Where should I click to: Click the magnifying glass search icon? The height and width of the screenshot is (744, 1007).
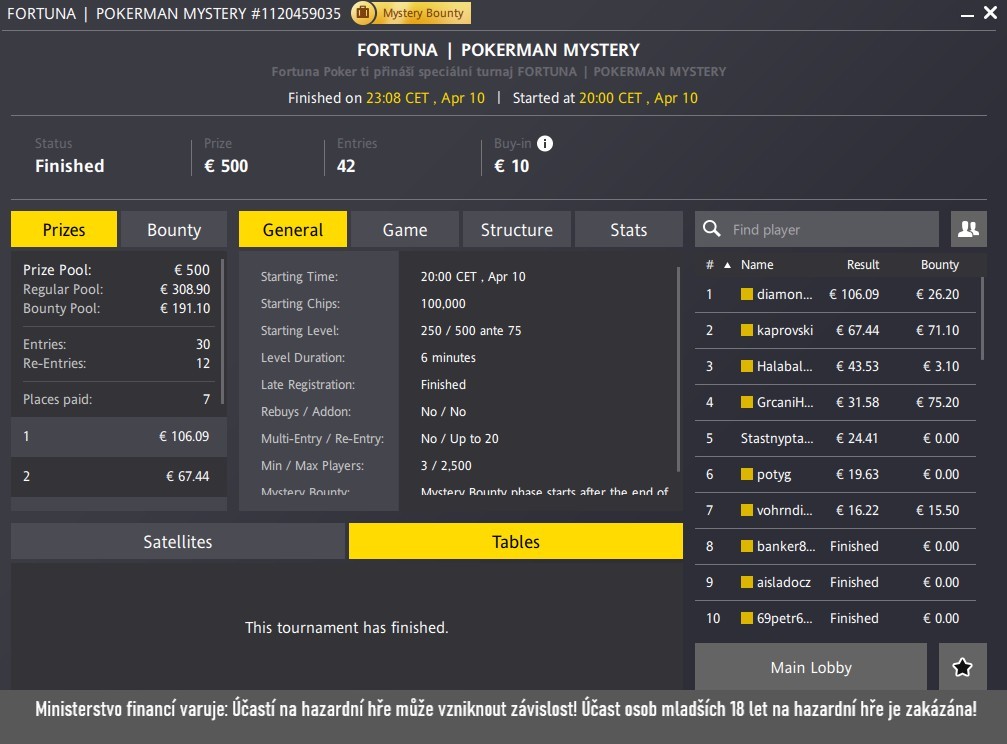[712, 229]
